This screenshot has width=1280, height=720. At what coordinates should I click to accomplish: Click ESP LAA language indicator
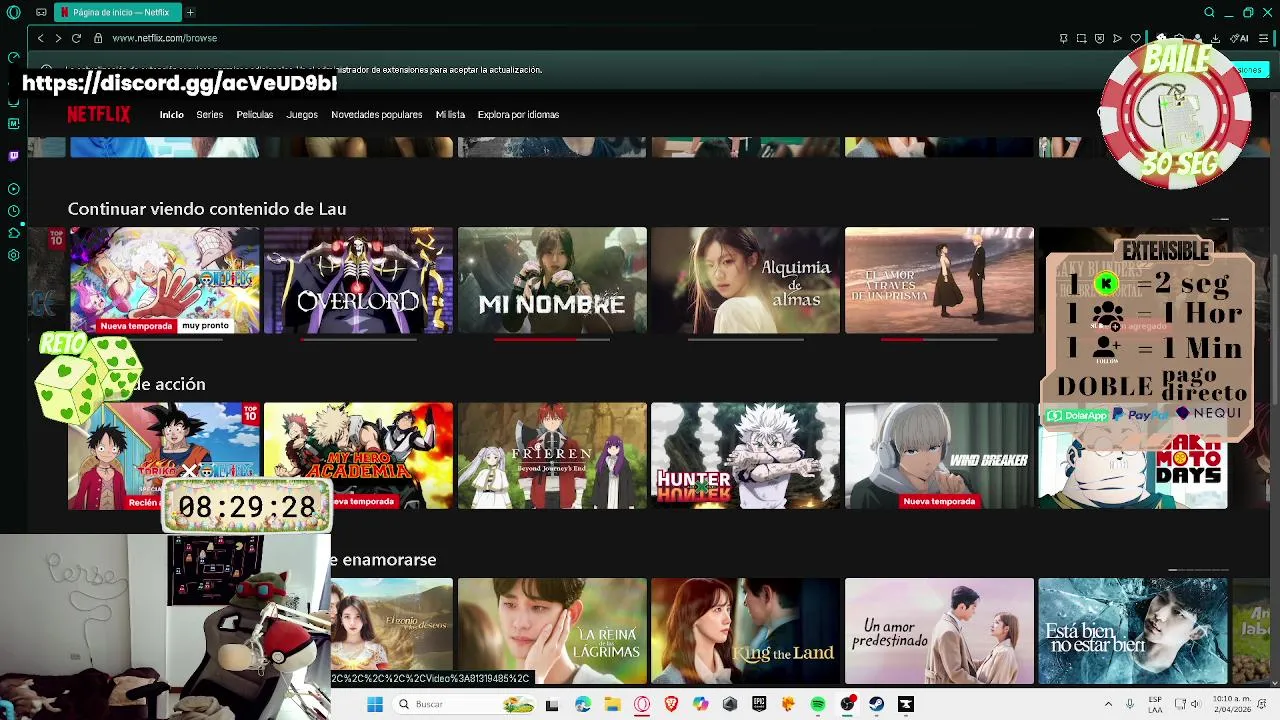[1155, 704]
